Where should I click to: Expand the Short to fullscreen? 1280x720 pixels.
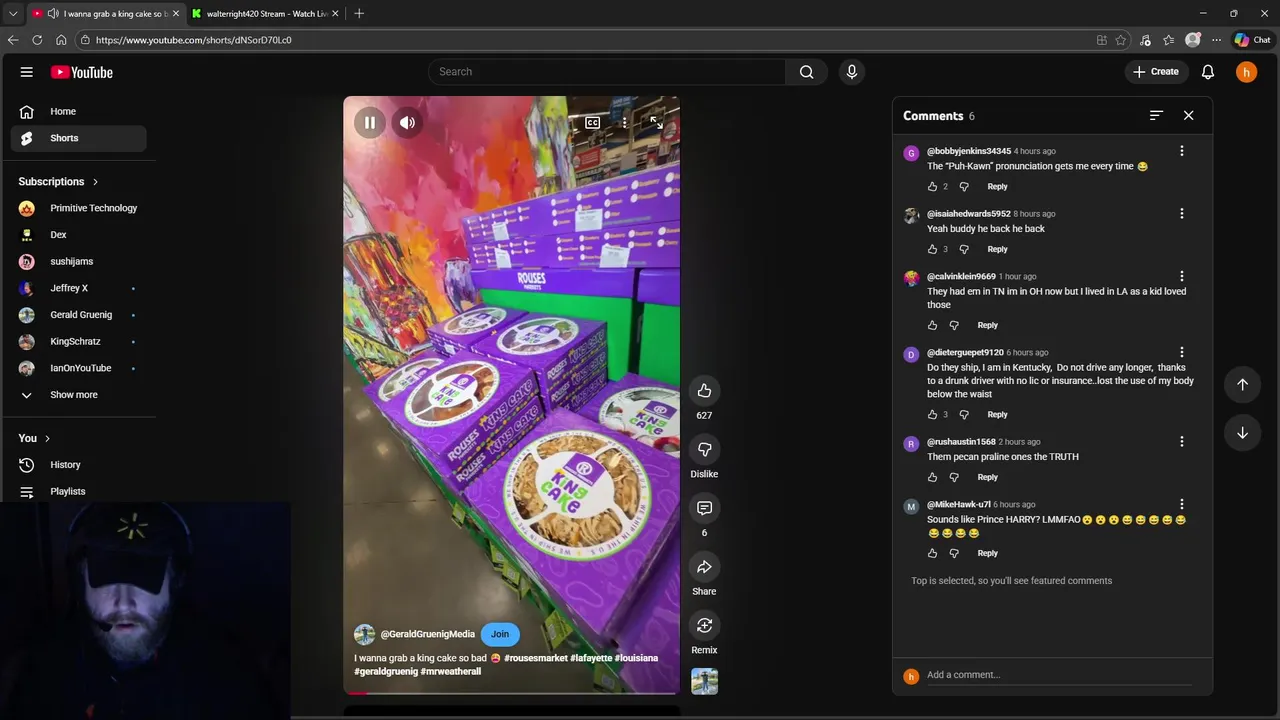(656, 123)
